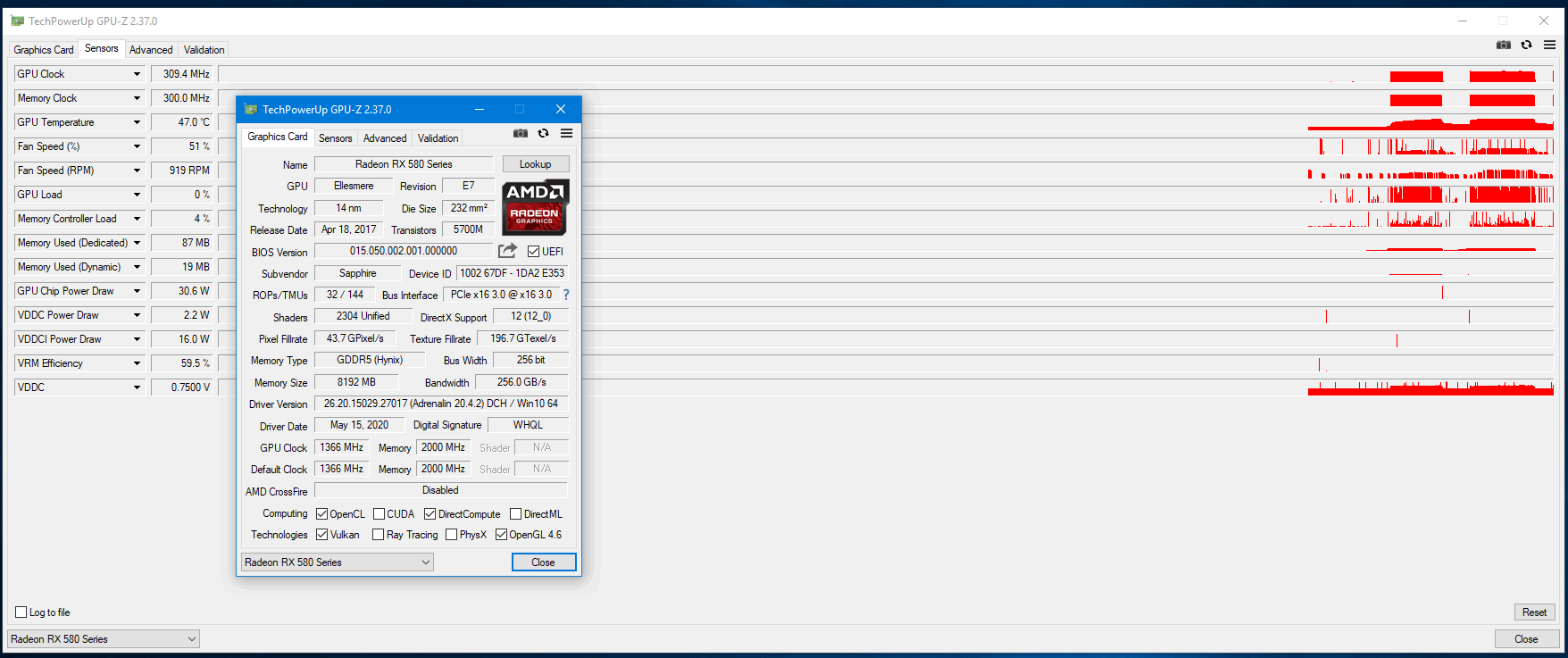
Task: Toggle OpenGL 4.6 checkbox
Action: [x=501, y=535]
